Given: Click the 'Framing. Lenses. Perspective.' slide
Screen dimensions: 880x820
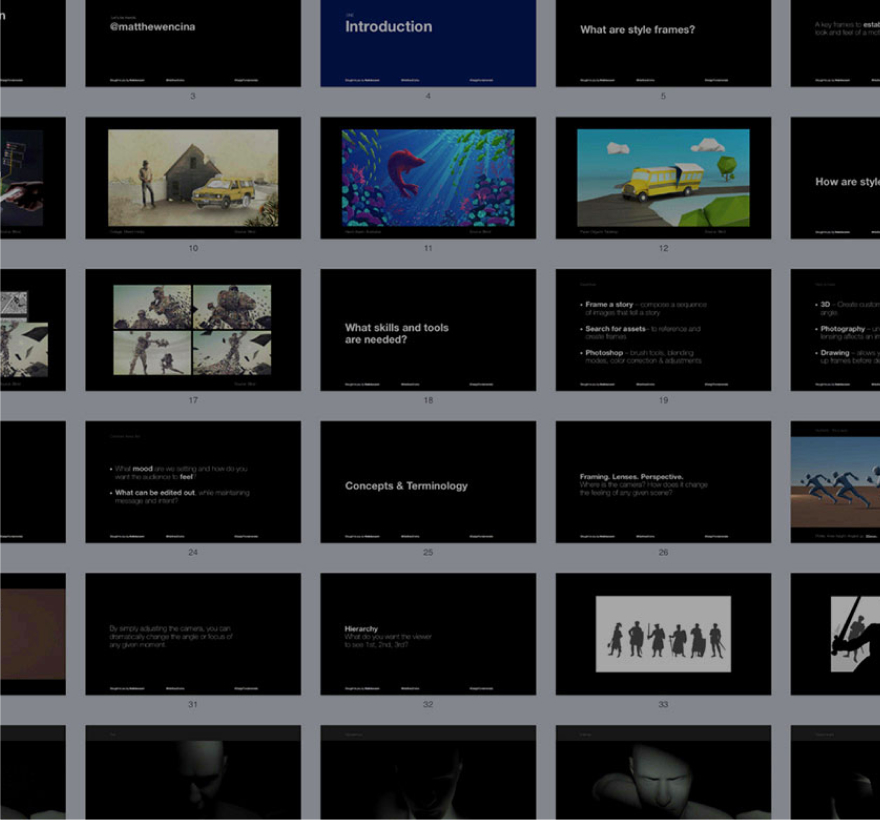Looking at the screenshot, I should 663,481.
